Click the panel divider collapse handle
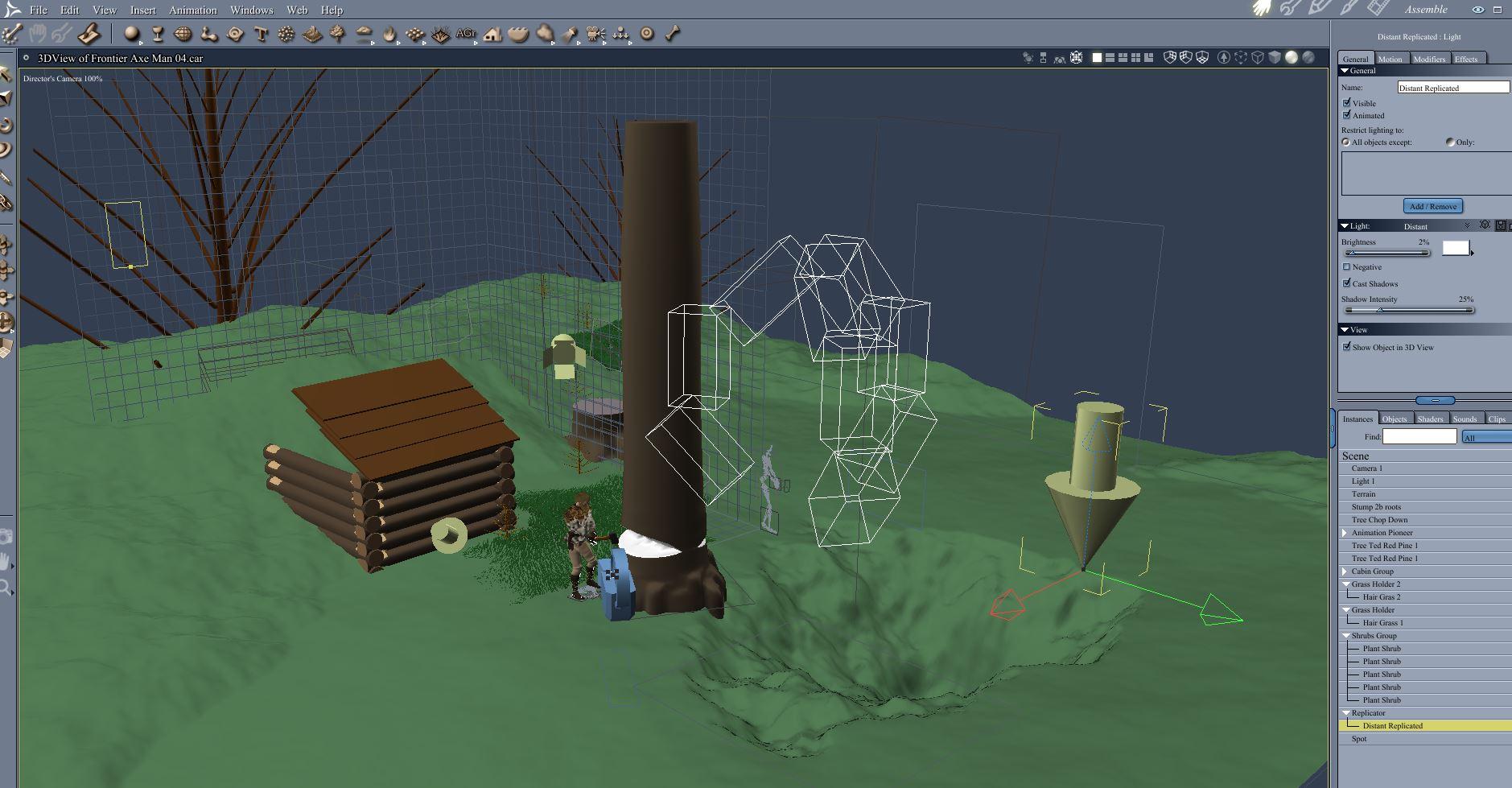The image size is (1512, 788). 1435,400
